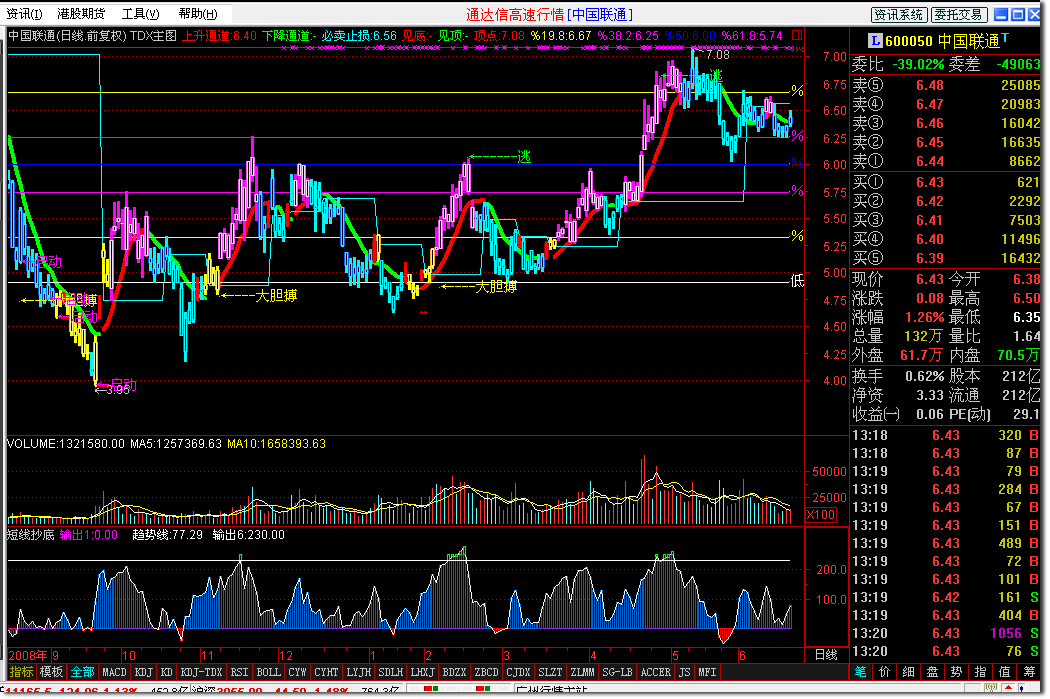This screenshot has width=1050, height=699.
Task: Click the 卖① price 6.44 row
Action: [x=946, y=161]
